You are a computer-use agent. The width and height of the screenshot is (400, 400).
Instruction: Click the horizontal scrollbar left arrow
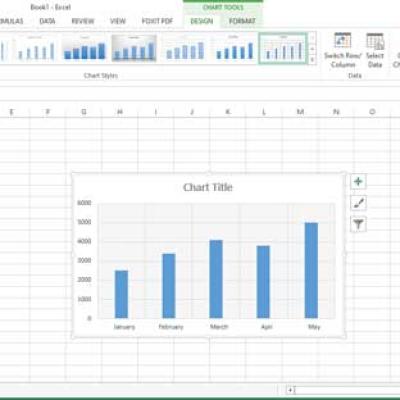point(290,390)
